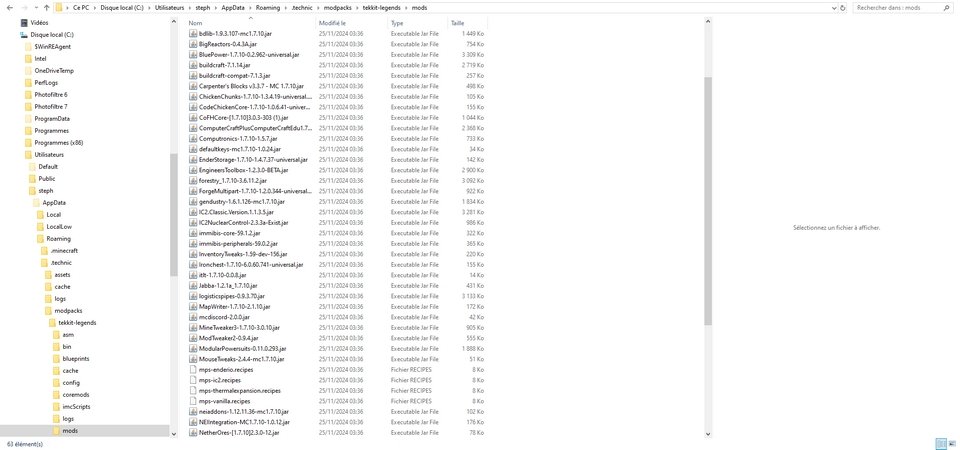Click navigation pane scrollbar down arrow
Image resolution: width=960 pixels, height=450 pixels.
point(173,433)
